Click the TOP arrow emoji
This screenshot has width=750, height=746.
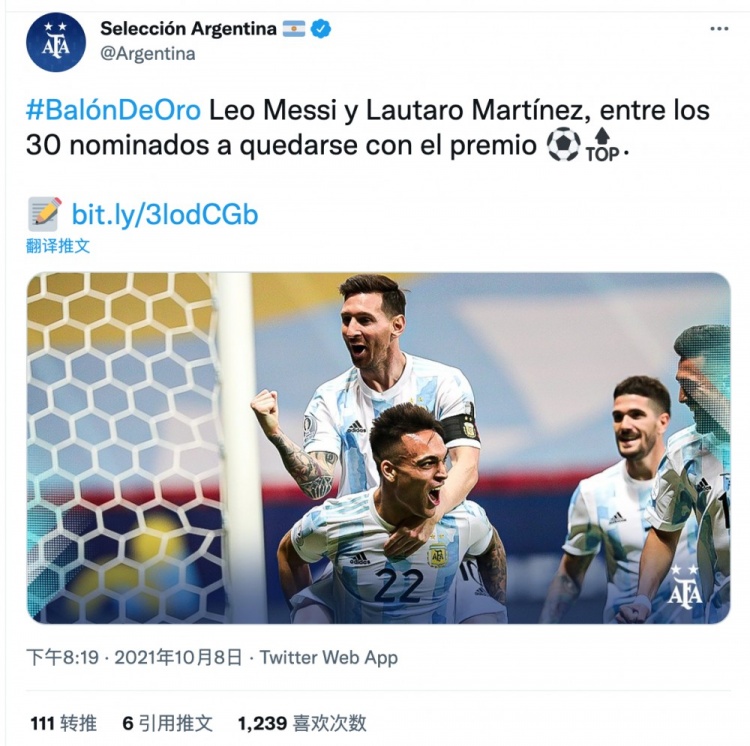603,144
